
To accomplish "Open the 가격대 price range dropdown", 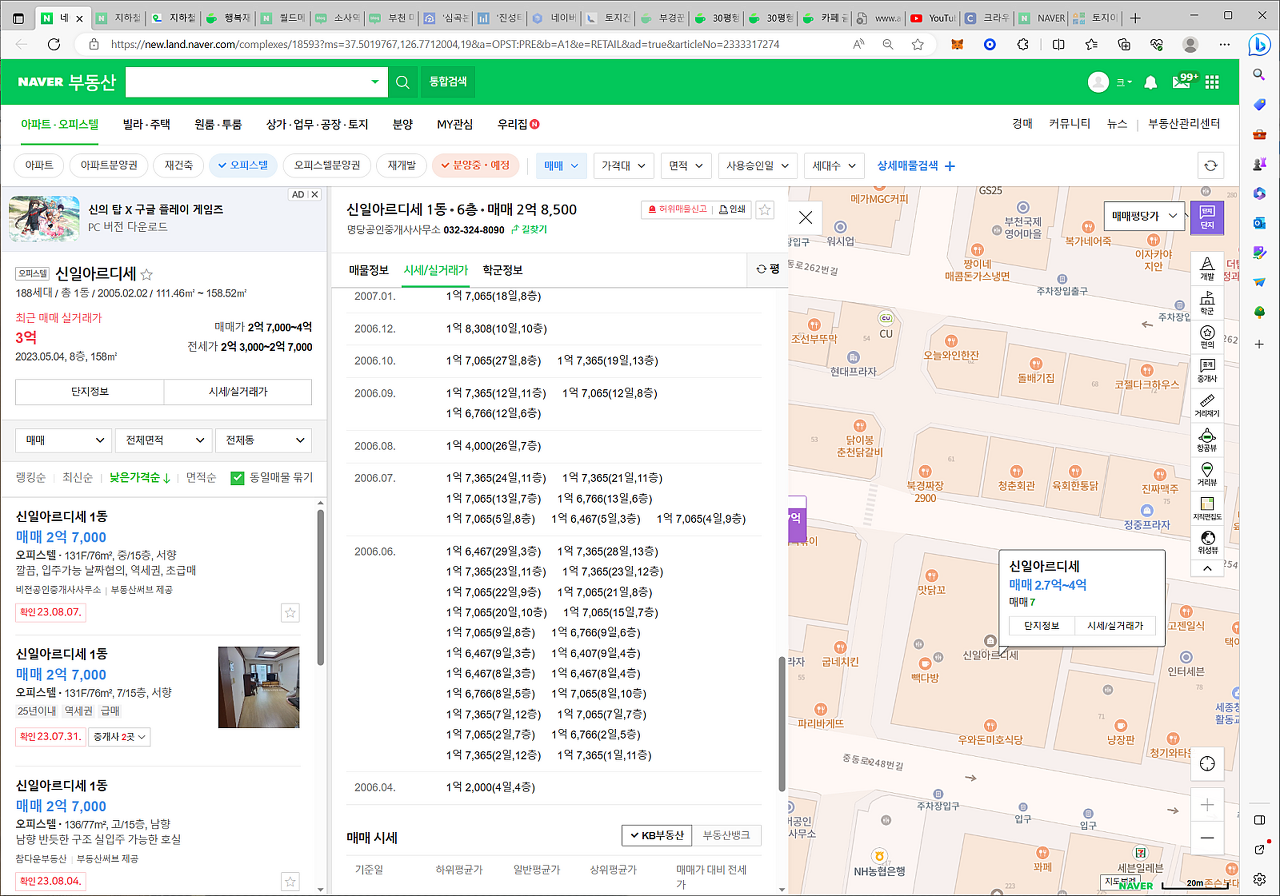I will pyautogui.click(x=624, y=166).
